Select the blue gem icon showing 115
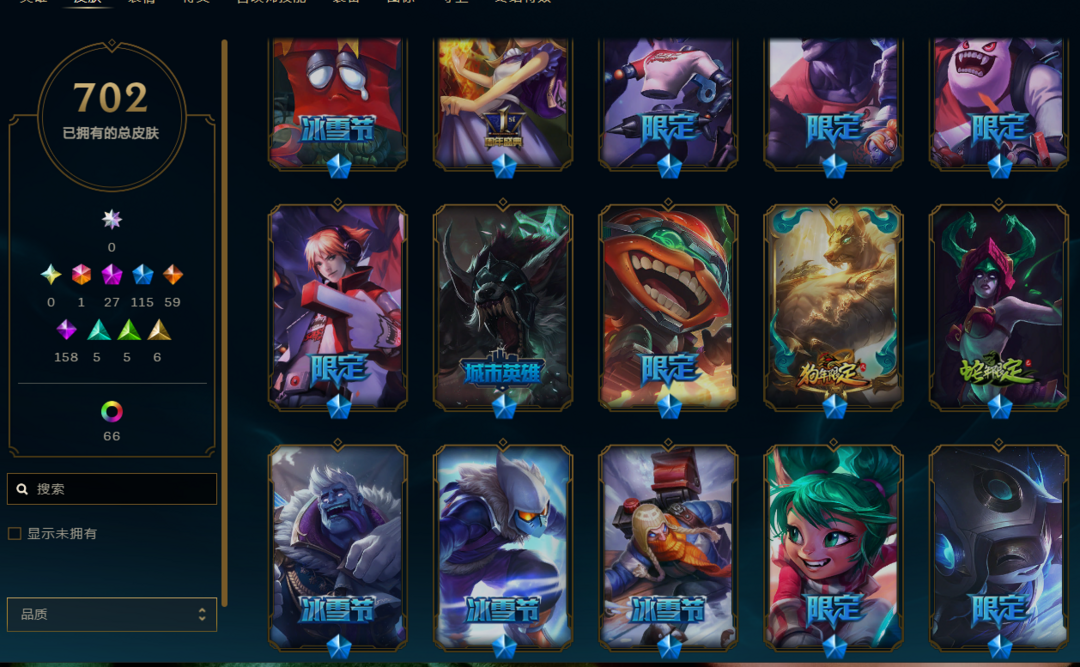This screenshot has height=667, width=1080. point(143,275)
